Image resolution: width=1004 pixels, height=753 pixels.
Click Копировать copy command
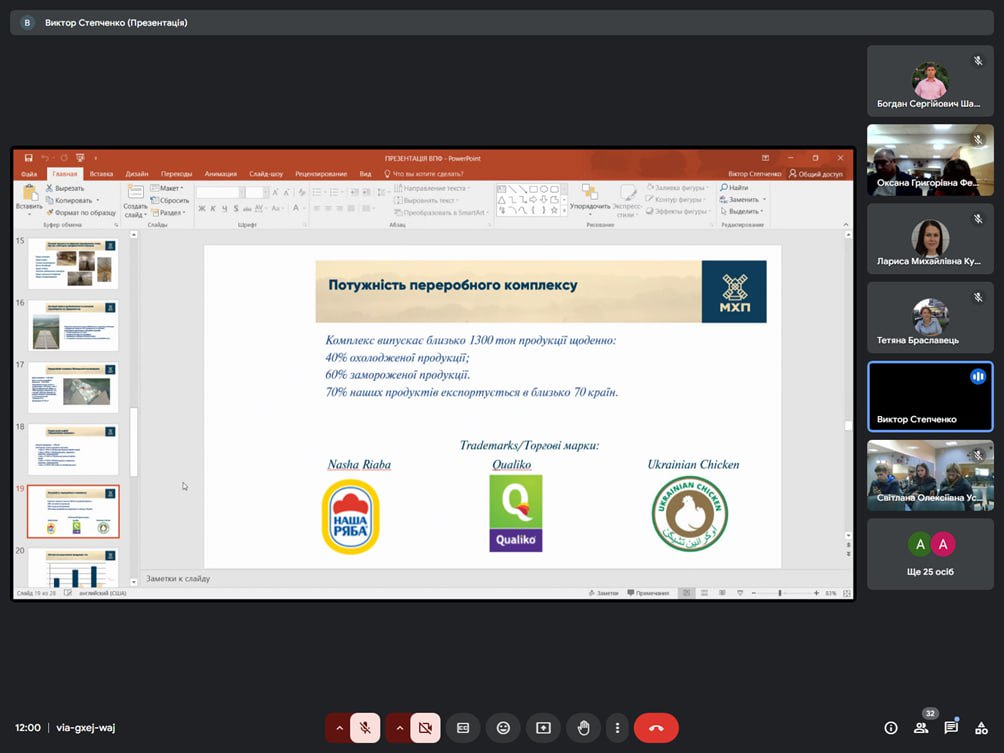pyautogui.click(x=72, y=200)
